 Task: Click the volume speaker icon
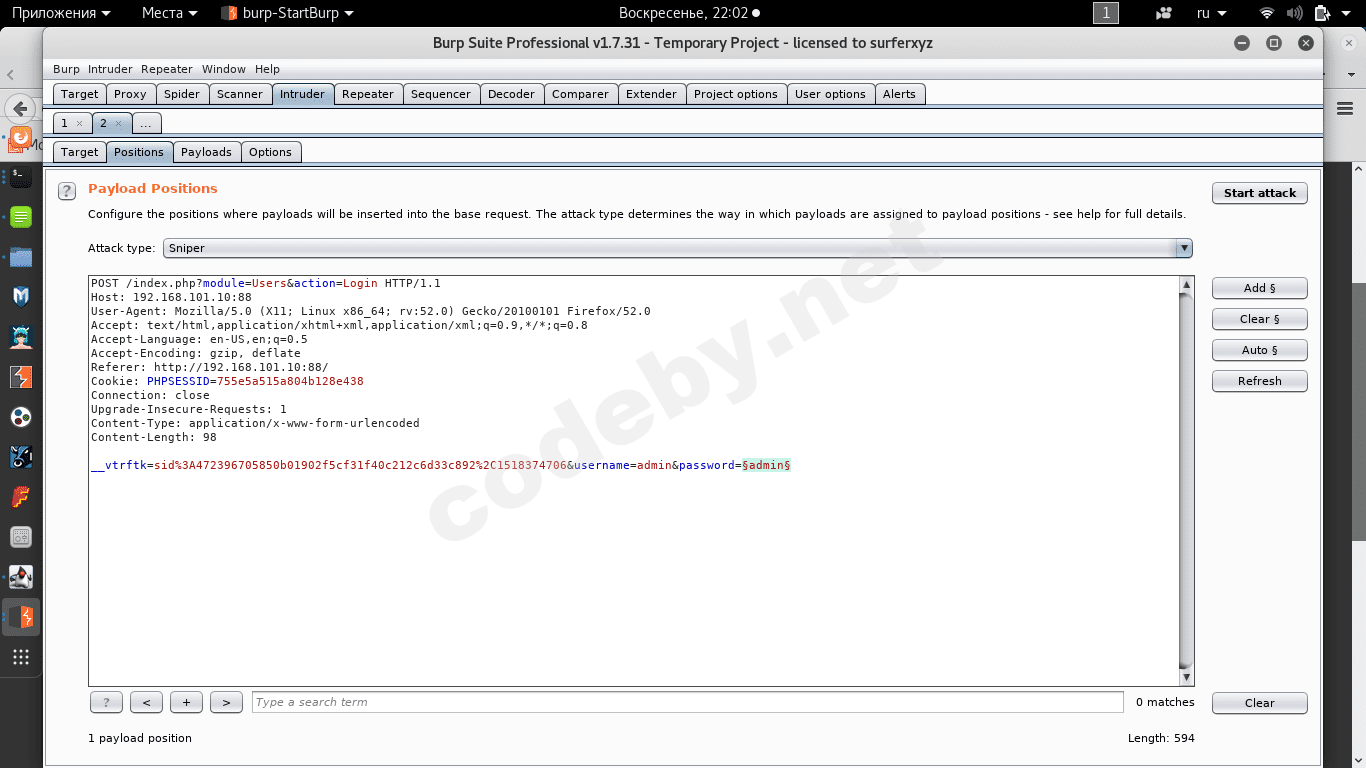point(1294,13)
